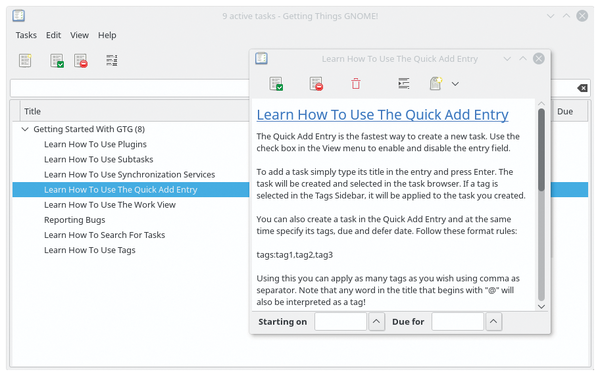Click the quick add entry field
This screenshot has height=376, width=600.
click(x=130, y=88)
